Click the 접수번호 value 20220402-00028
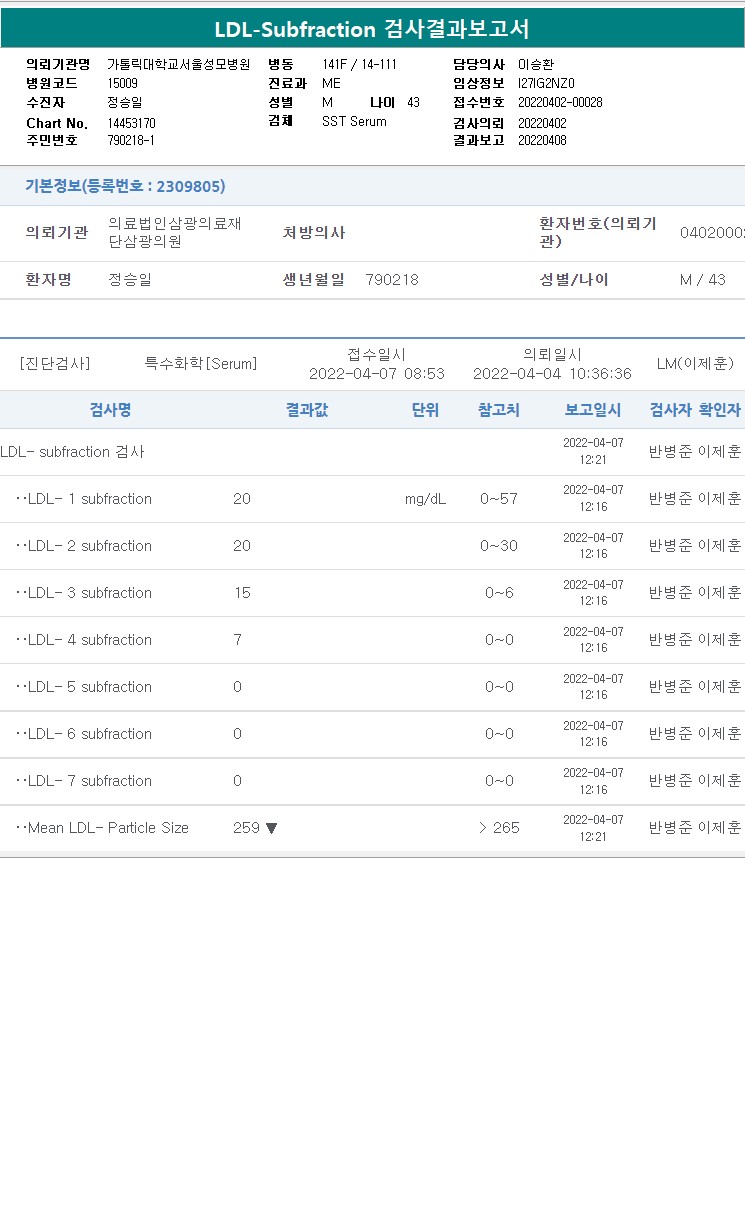The image size is (745, 1228). (560, 102)
